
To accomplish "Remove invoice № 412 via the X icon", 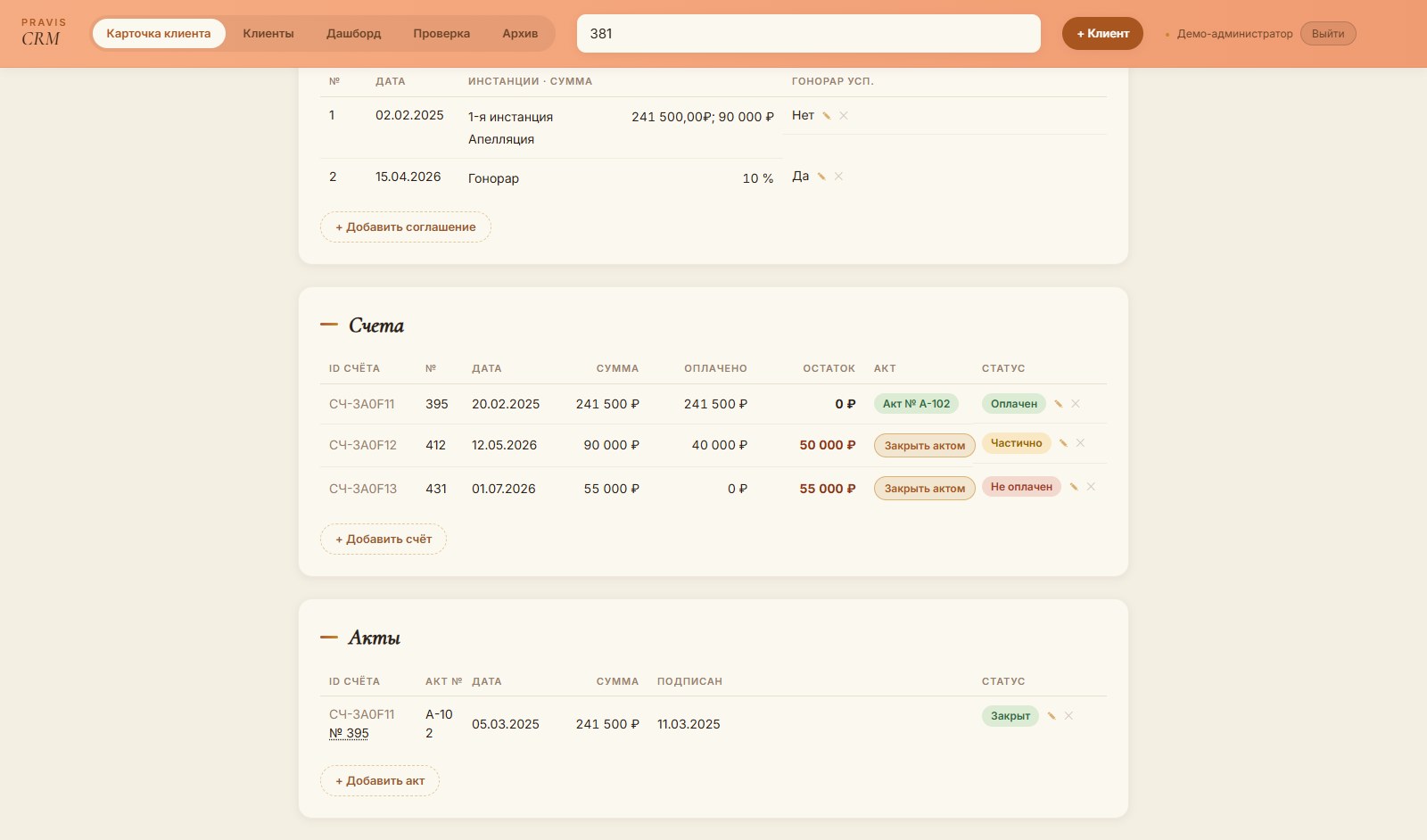I will coord(1080,443).
